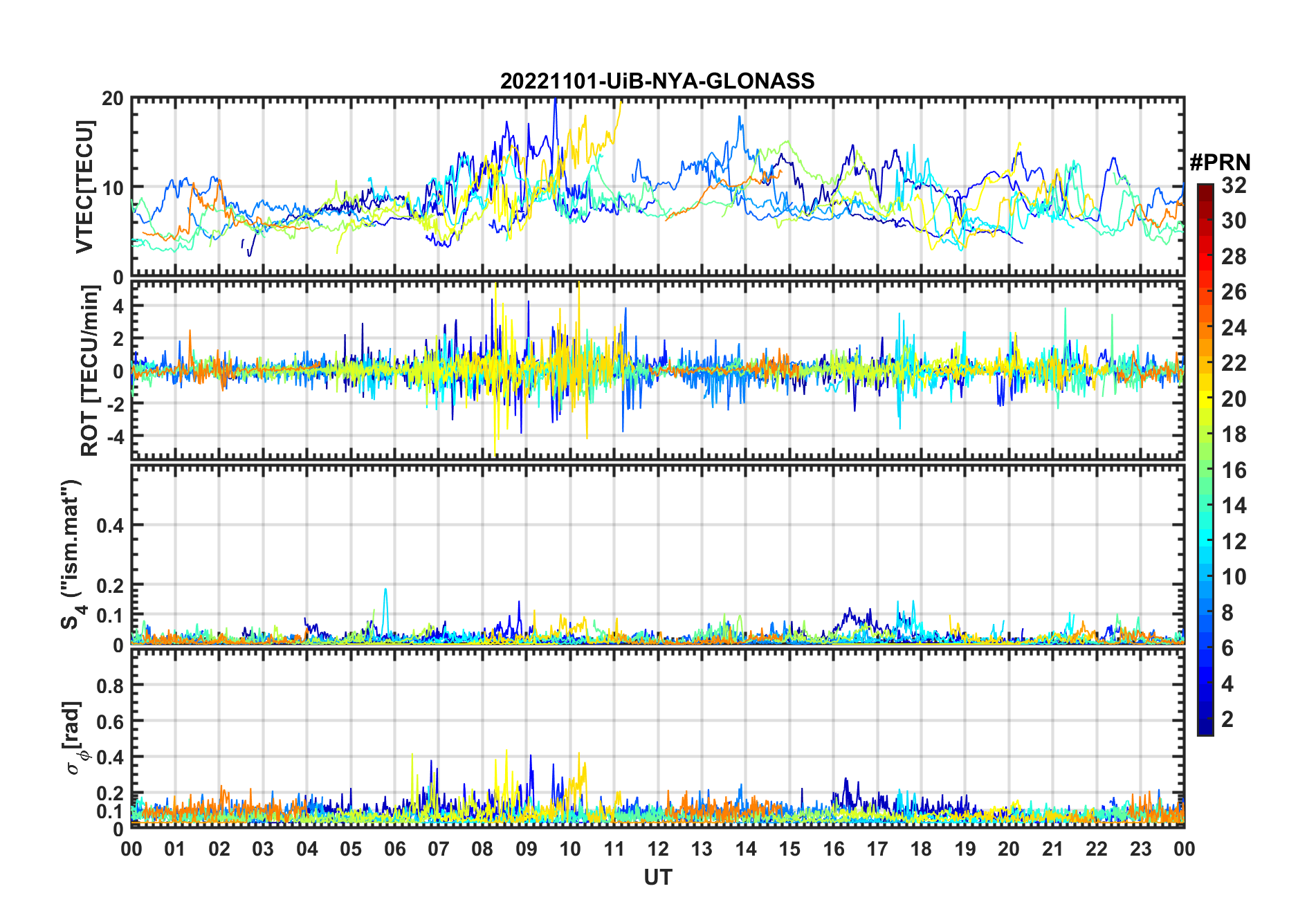Image resolution: width=1316 pixels, height=920 pixels.
Task: Select colorbar tick label 28
Action: (1234, 257)
